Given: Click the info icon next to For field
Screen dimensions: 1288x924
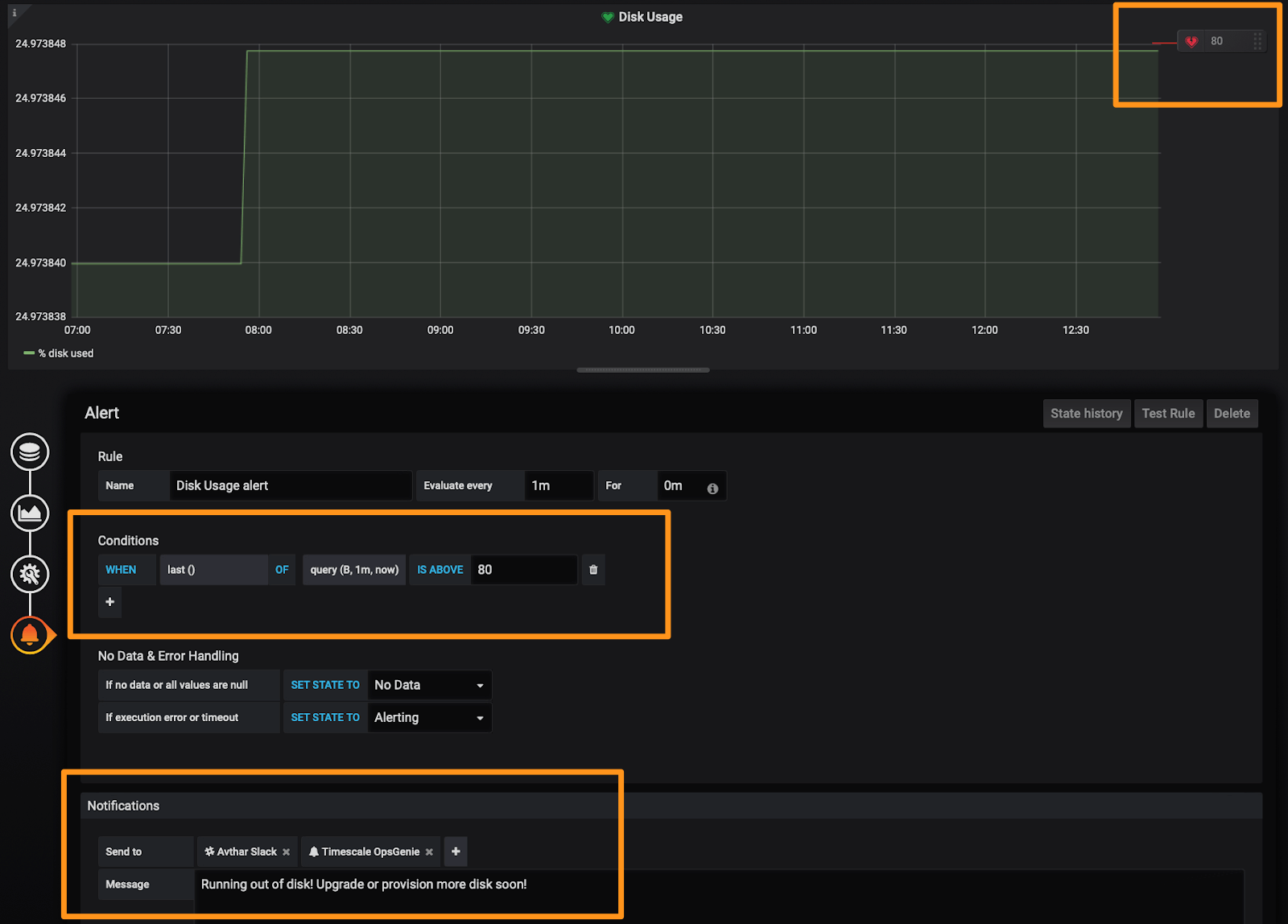Looking at the screenshot, I should [x=712, y=489].
